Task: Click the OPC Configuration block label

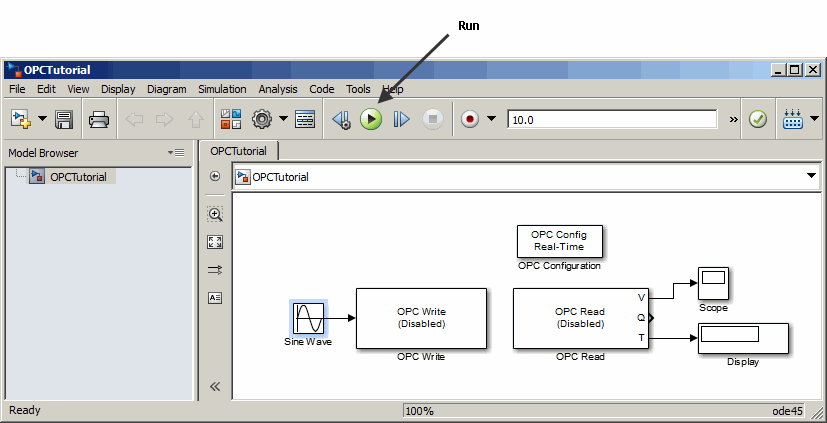Action: click(x=559, y=266)
